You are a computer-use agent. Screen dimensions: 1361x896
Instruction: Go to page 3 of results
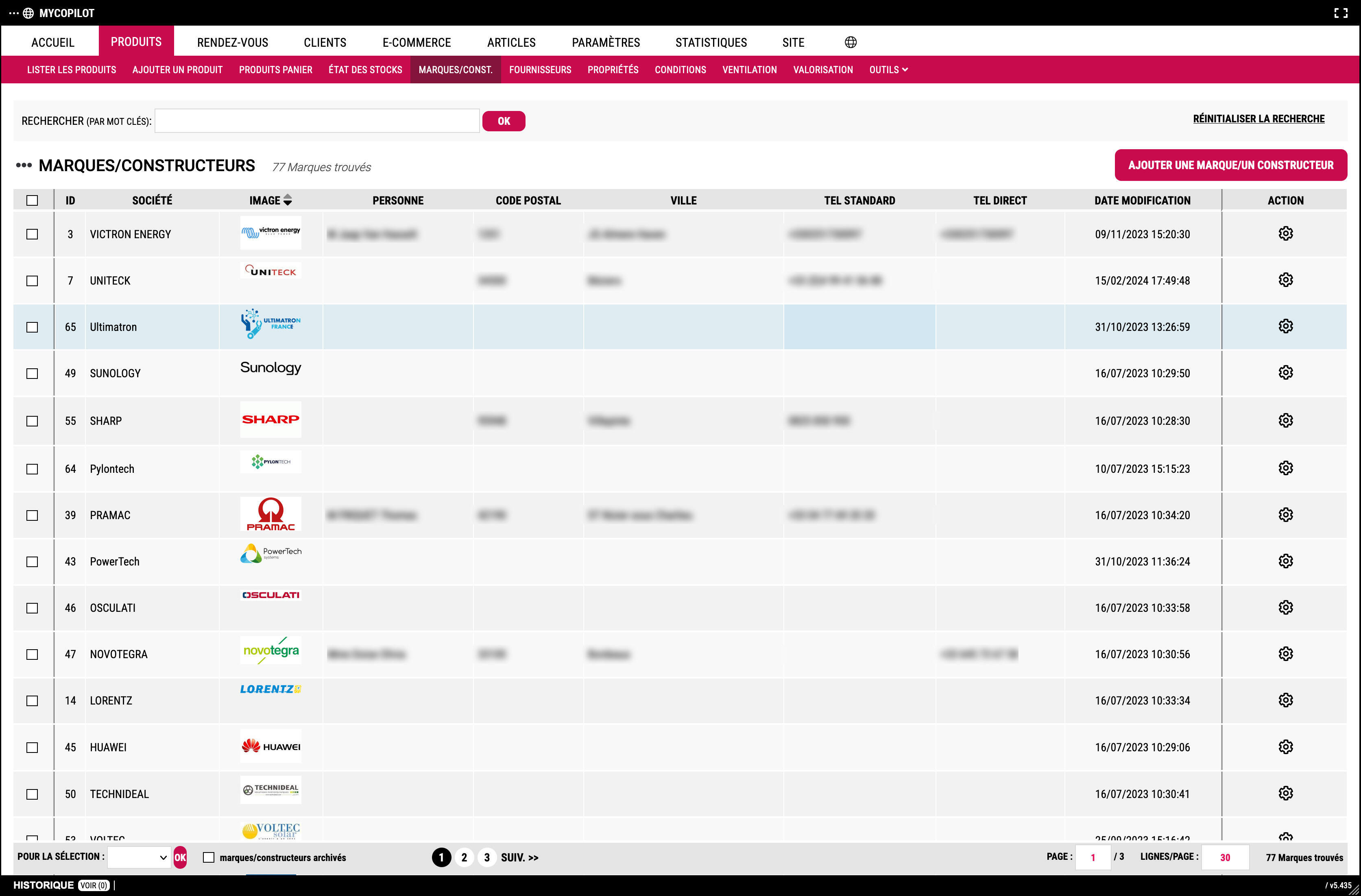coord(486,857)
